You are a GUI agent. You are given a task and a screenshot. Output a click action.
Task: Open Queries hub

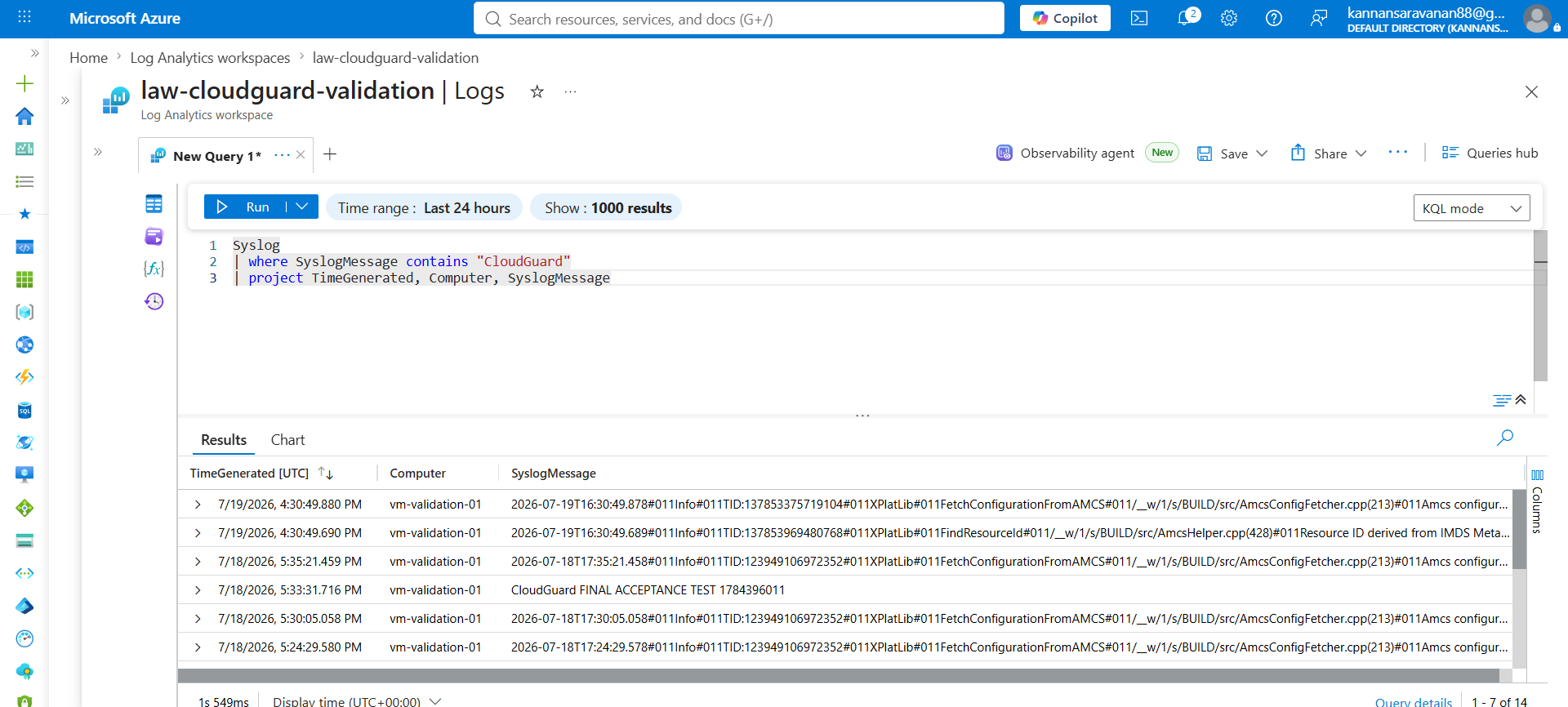pyautogui.click(x=1490, y=153)
